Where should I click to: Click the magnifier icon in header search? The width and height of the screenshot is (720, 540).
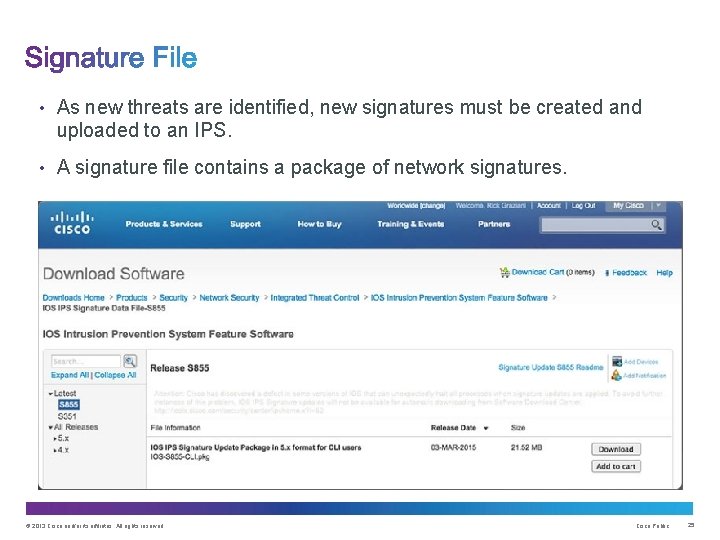pos(656,225)
